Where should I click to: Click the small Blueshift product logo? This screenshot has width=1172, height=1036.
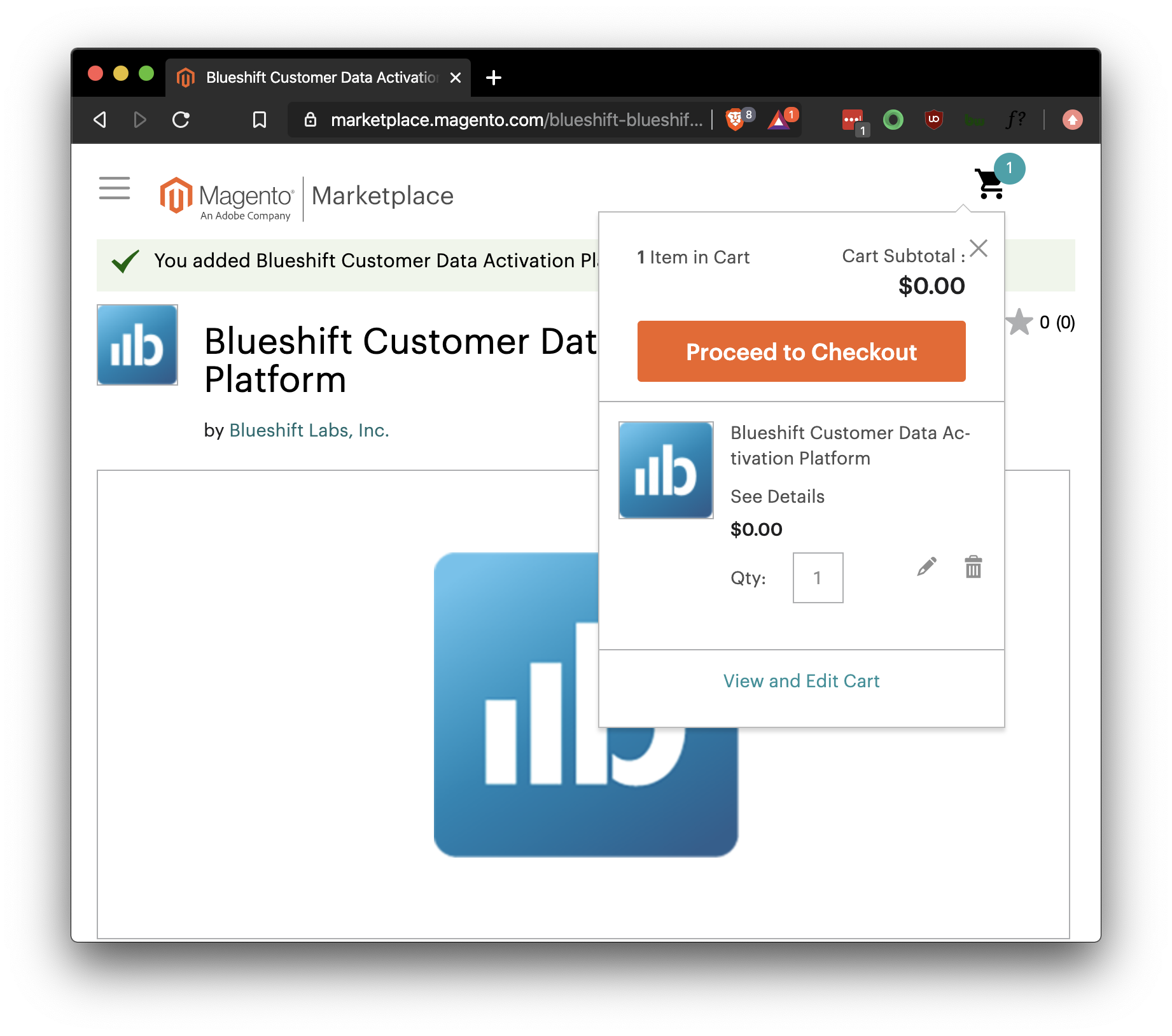(137, 345)
